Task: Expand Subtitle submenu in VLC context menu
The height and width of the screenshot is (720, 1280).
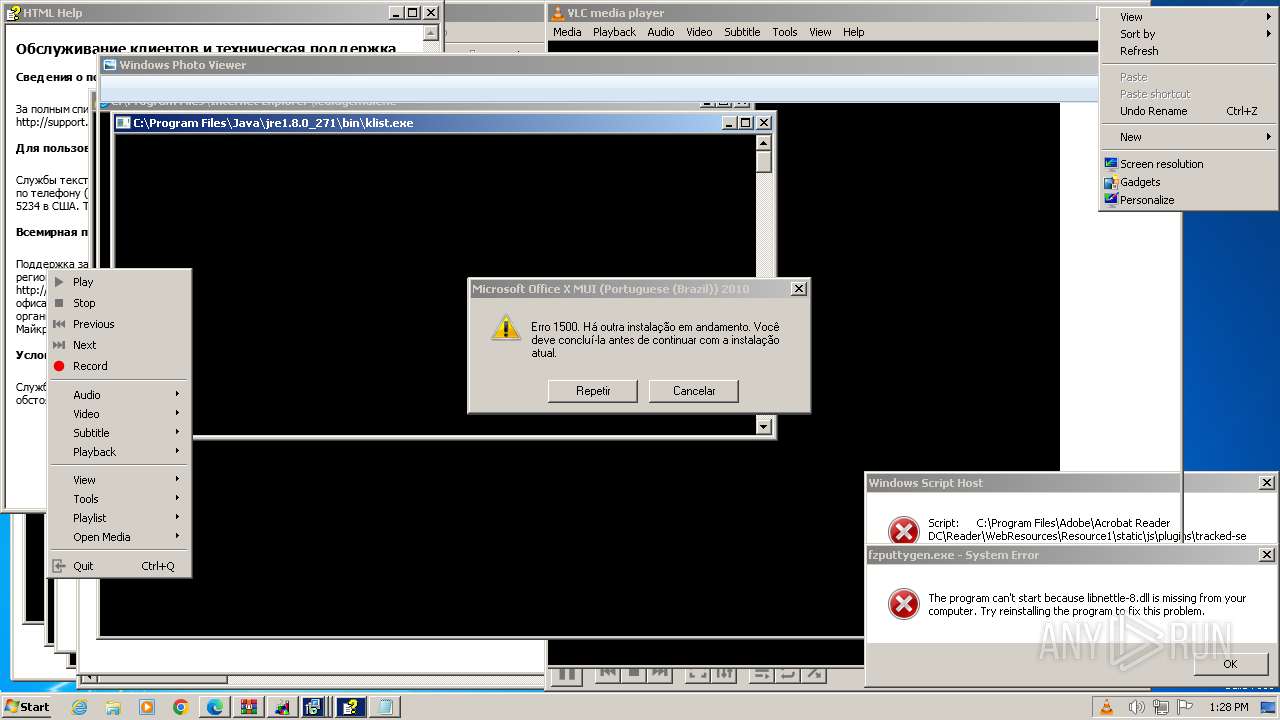Action: coord(120,433)
